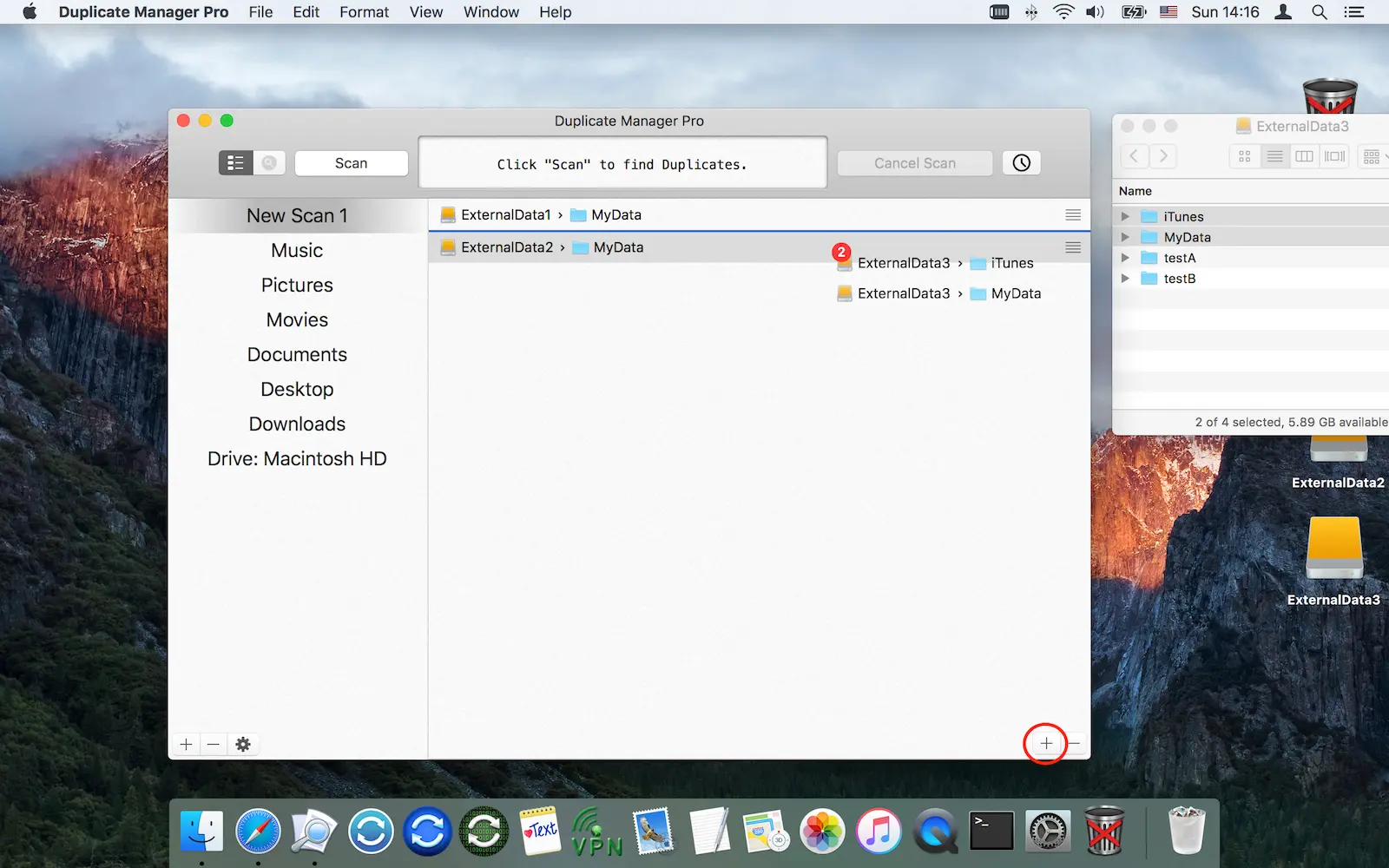This screenshot has width=1389, height=868.
Task: Select Downloads scan in sidebar
Action: (x=297, y=424)
